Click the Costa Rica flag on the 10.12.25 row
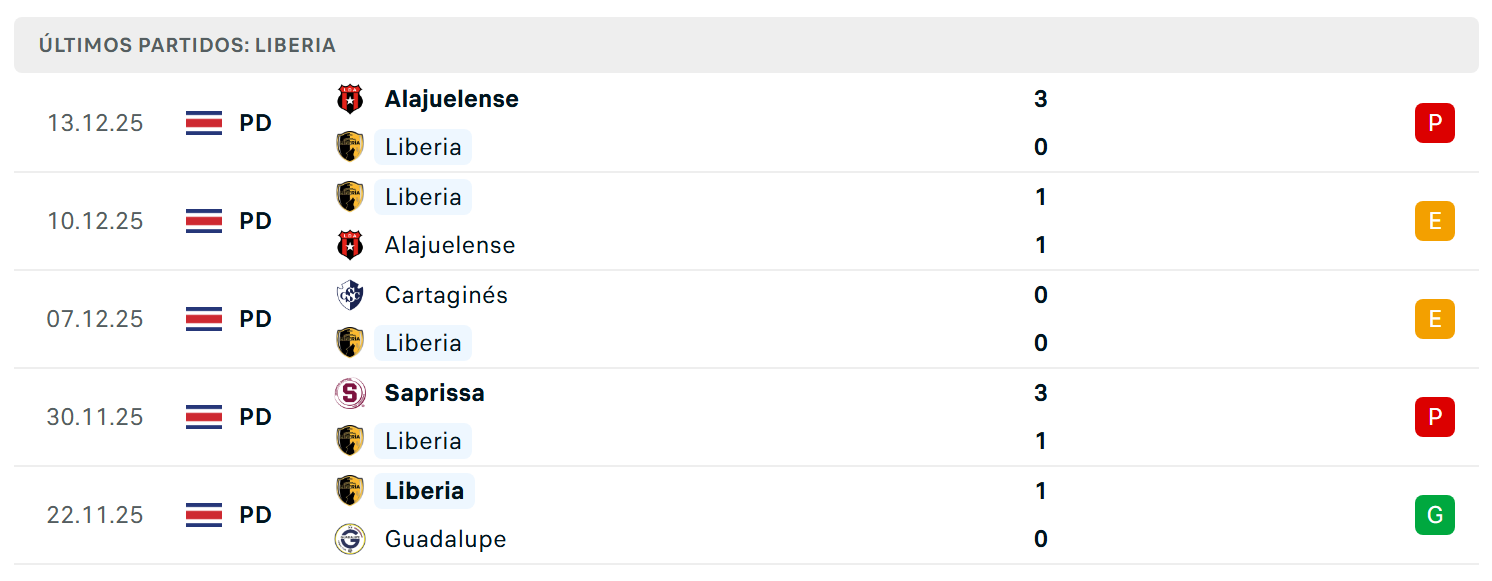Screen dimensions: 1492x581 pos(204,221)
